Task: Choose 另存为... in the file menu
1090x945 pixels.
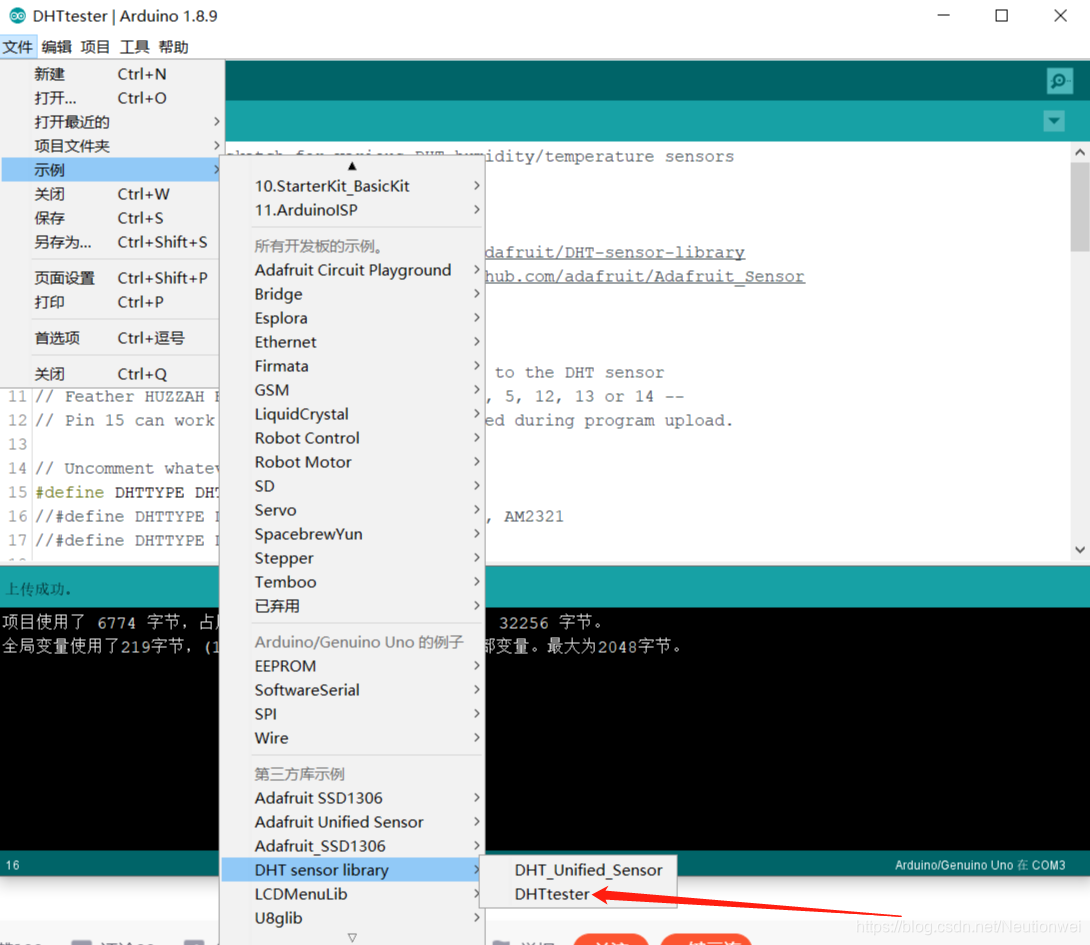Action: (x=112, y=242)
